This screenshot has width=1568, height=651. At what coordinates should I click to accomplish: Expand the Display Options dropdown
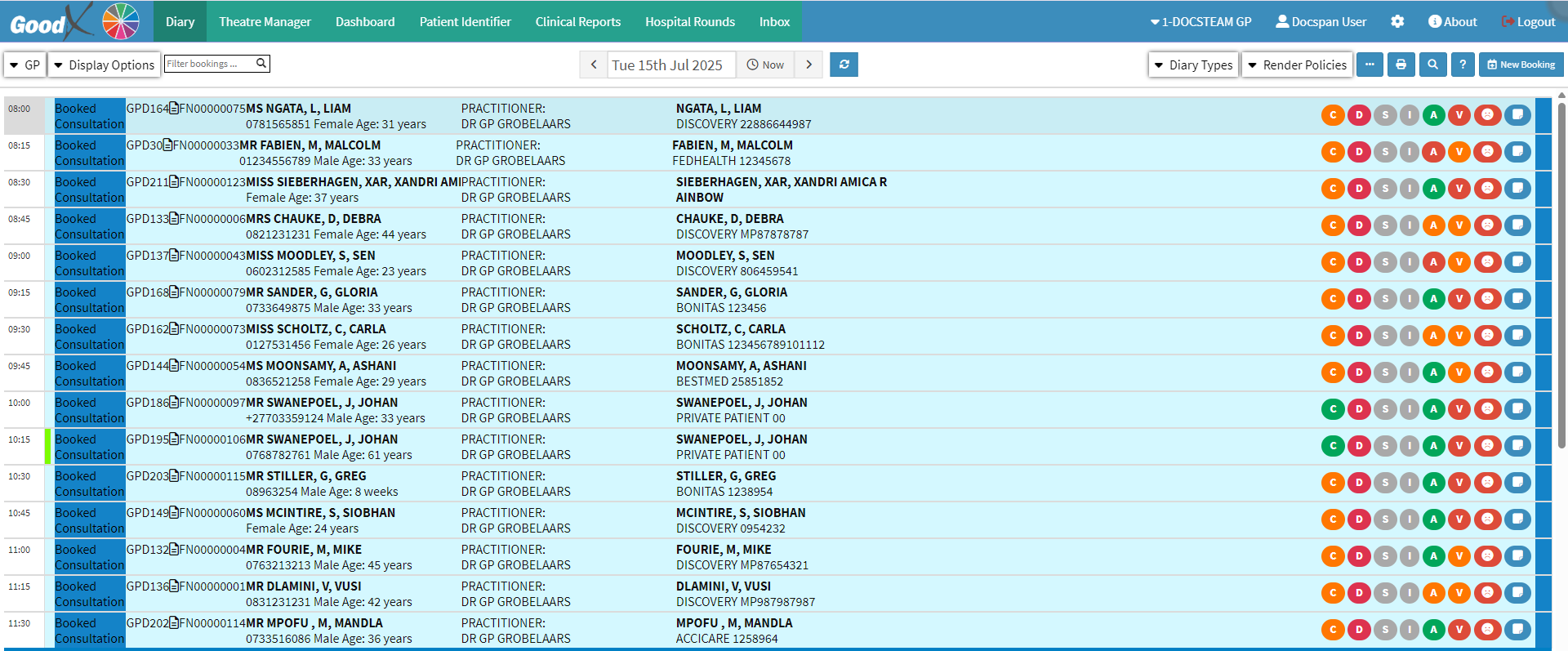104,65
